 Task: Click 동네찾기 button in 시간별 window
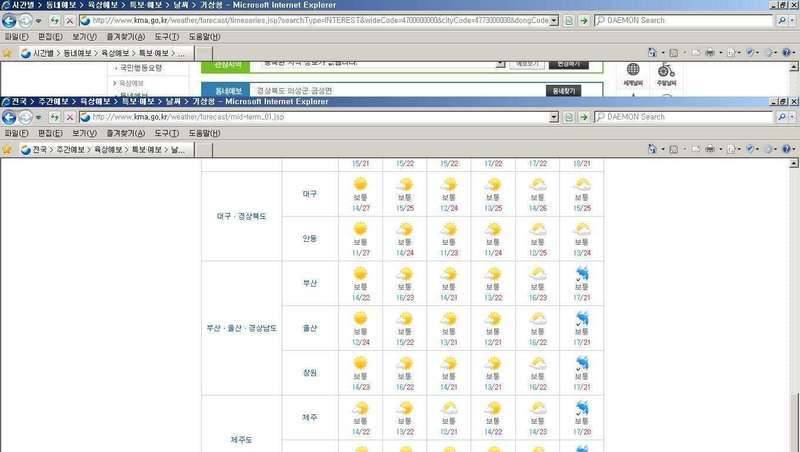click(563, 91)
